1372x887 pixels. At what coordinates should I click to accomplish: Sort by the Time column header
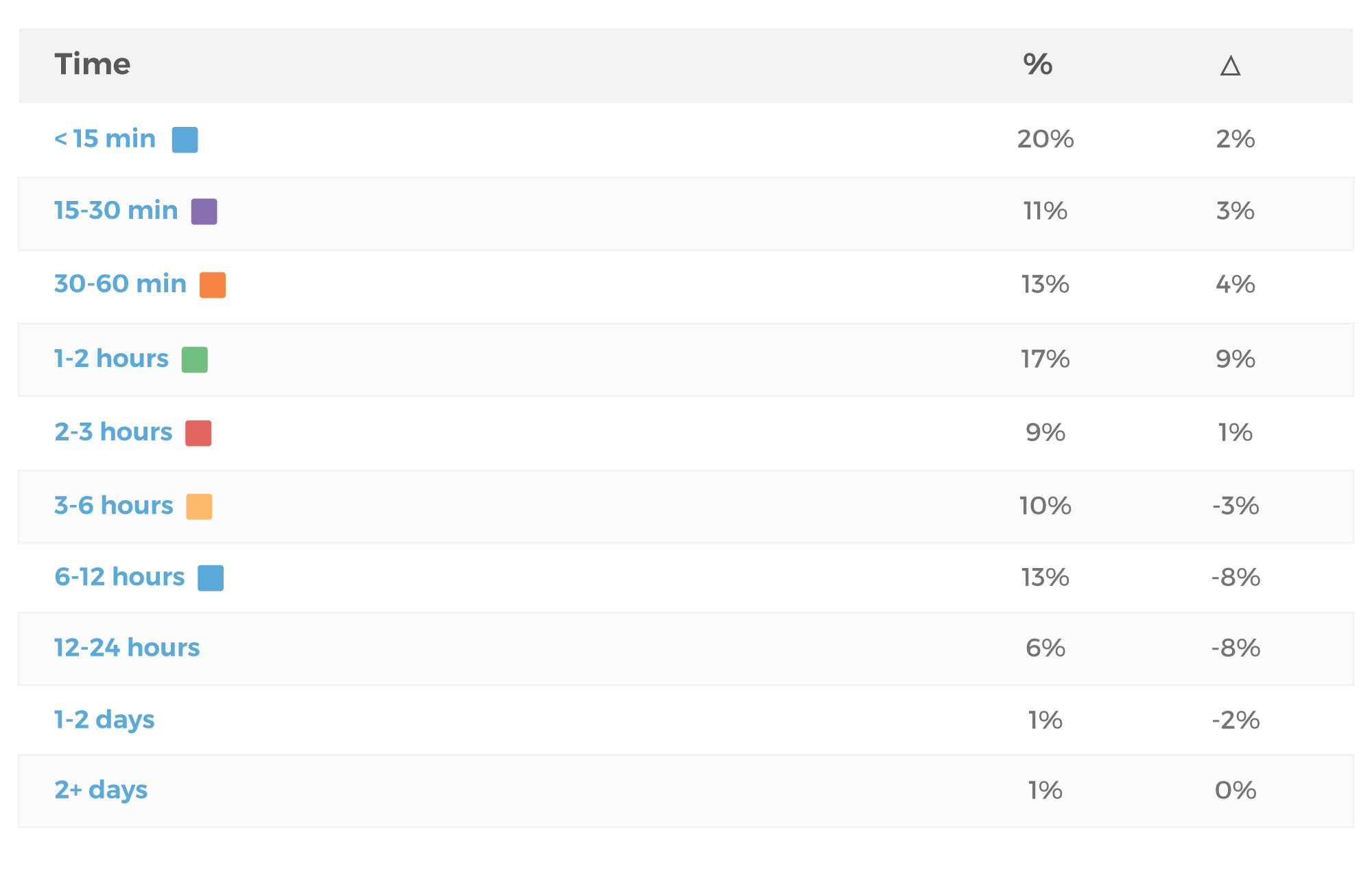93,64
